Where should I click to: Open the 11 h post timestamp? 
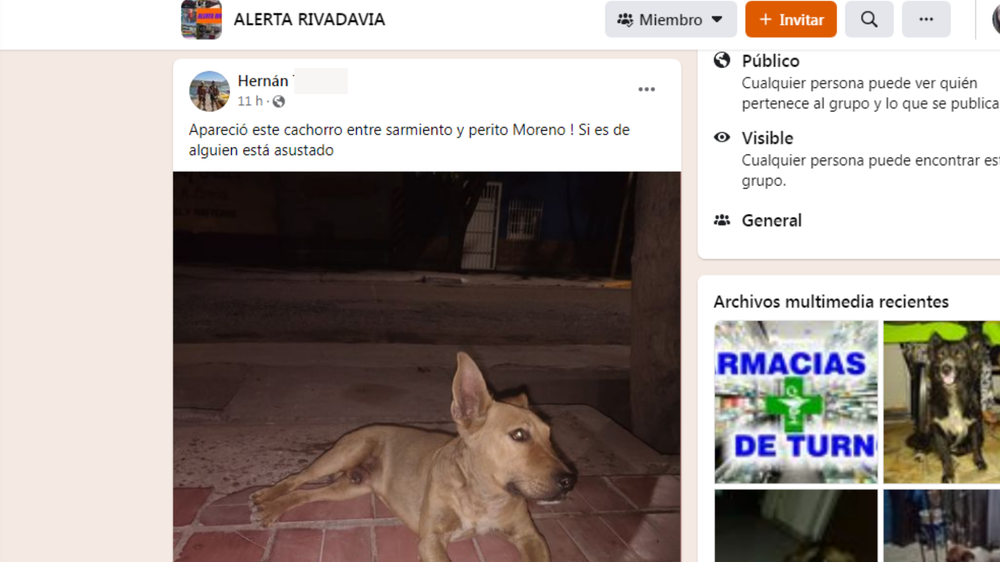tap(250, 101)
